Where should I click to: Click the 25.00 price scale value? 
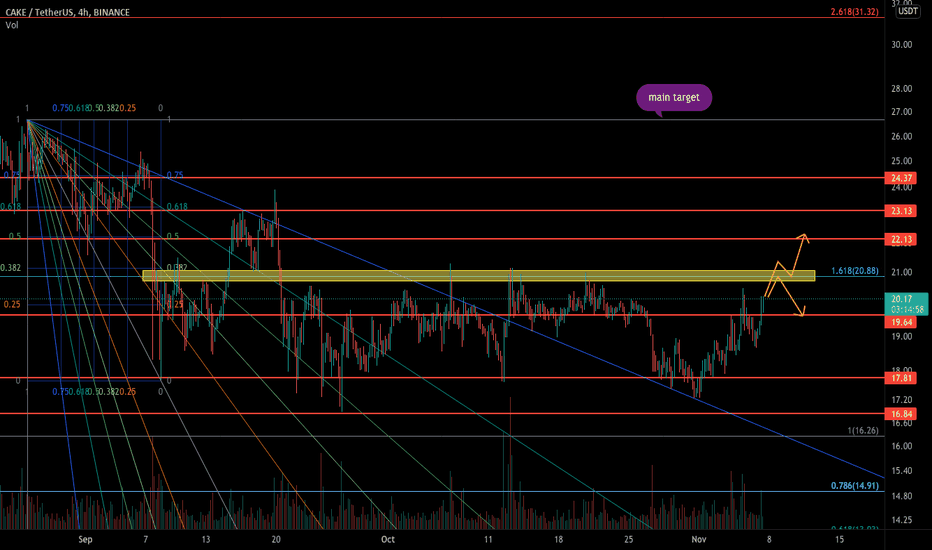tap(901, 161)
